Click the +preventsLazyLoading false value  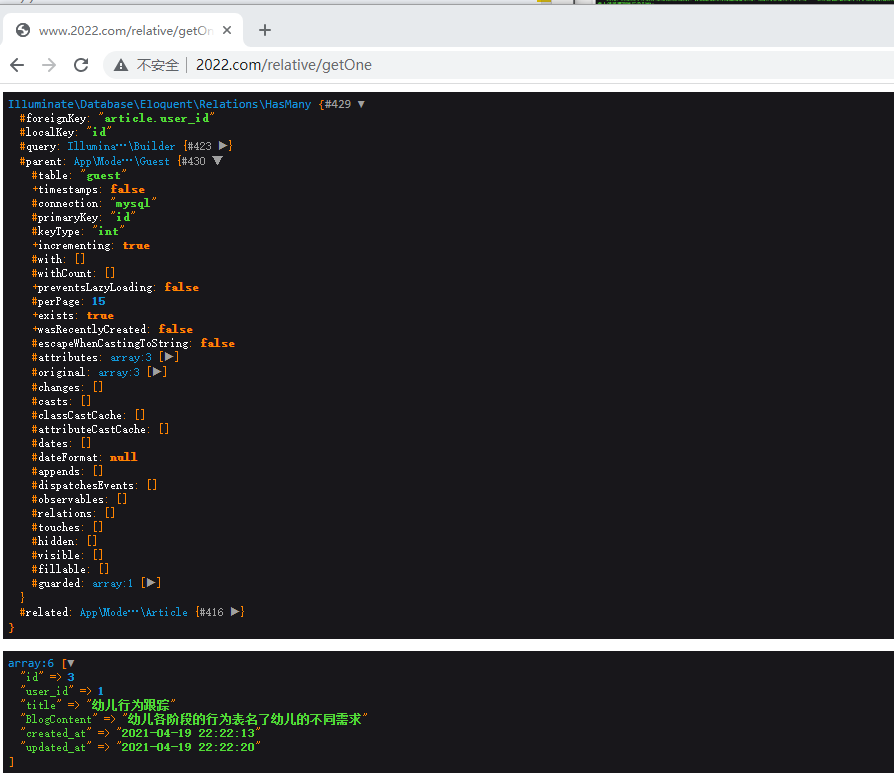click(182, 287)
